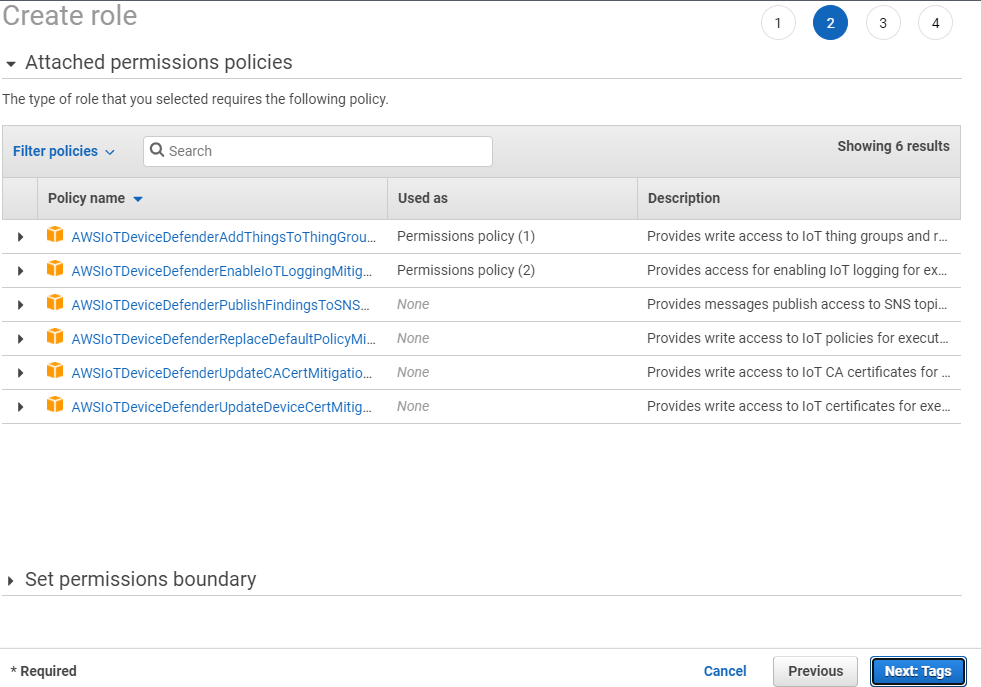Click the sort arrow next to Policy name

pos(138,198)
